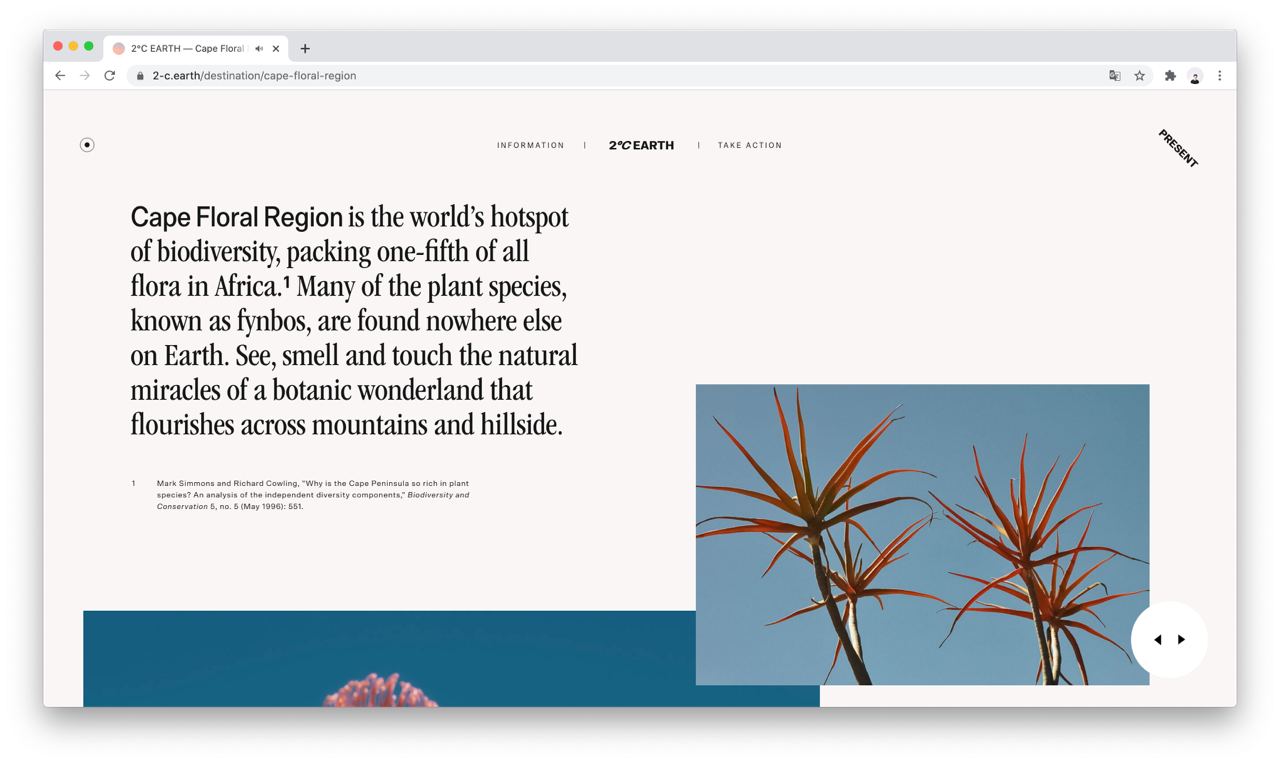Click the circular dot icon near Information
This screenshot has height=764, width=1280.
coord(87,145)
